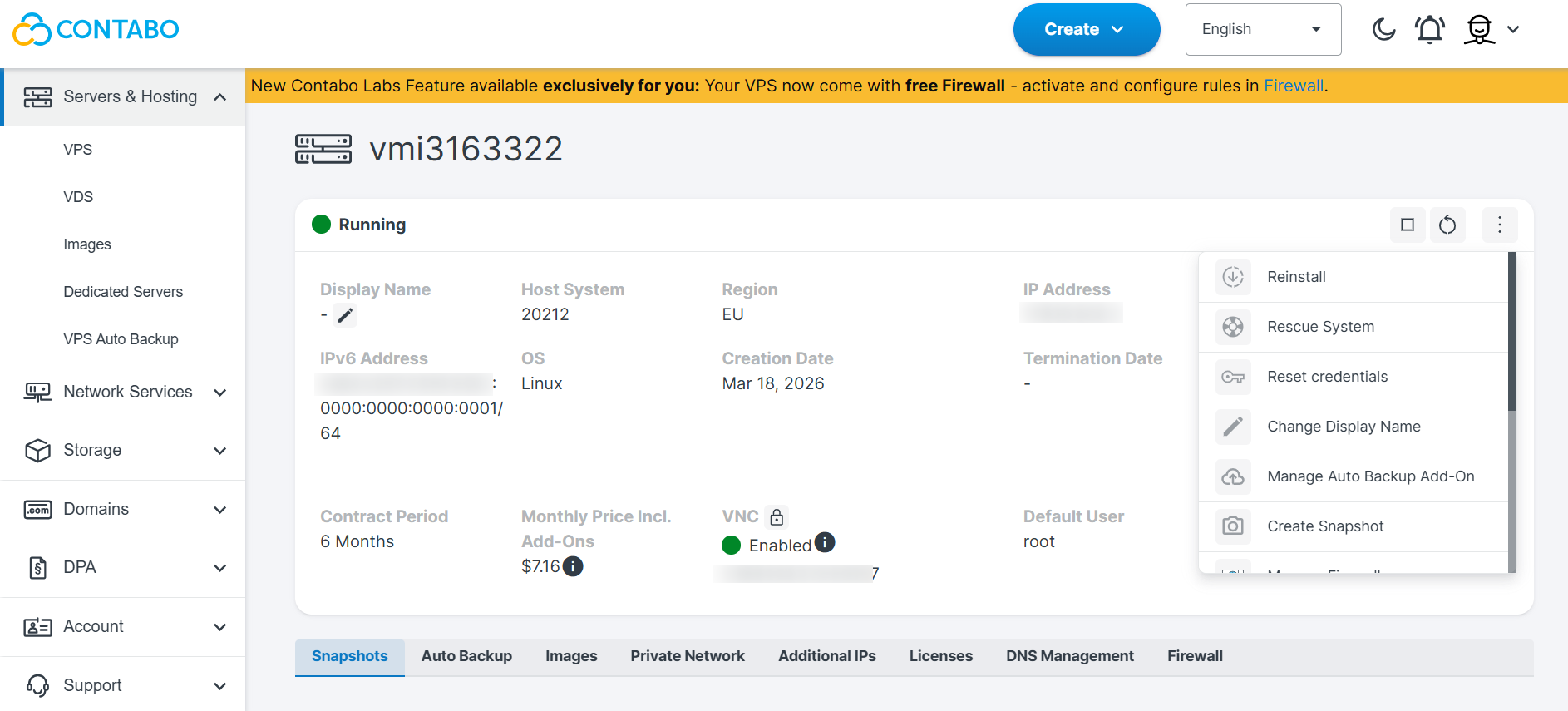Click the Auto Backup cloud icon
The height and width of the screenshot is (711, 1568).
pos(1233,476)
